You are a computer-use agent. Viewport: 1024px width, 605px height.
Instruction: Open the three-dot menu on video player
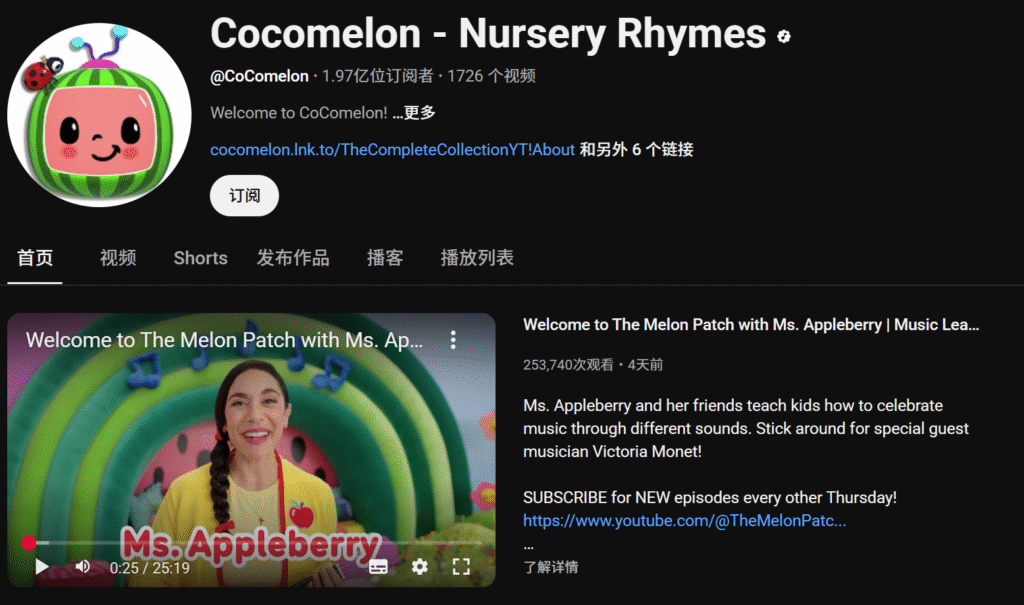pyautogui.click(x=453, y=340)
